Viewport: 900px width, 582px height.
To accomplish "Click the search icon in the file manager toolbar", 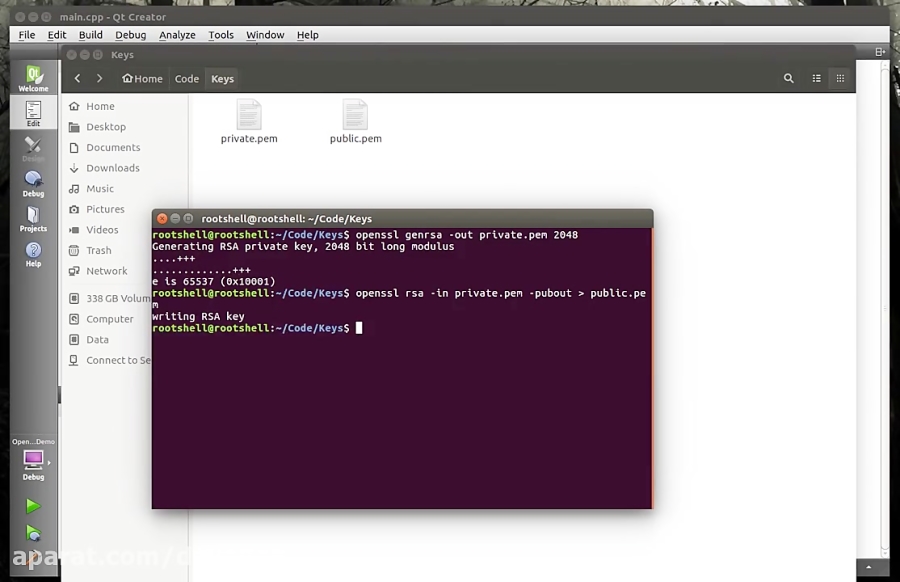I will click(789, 78).
